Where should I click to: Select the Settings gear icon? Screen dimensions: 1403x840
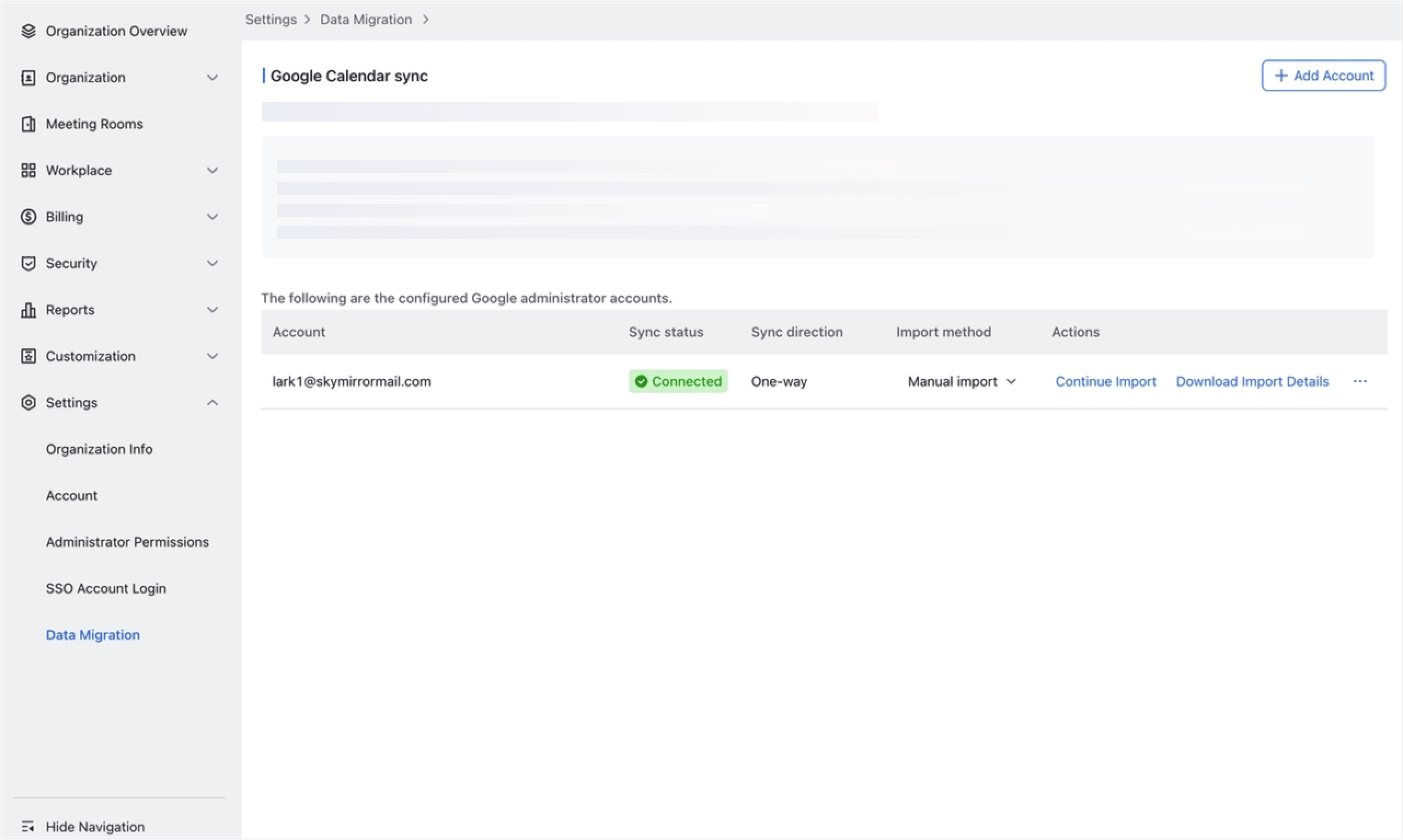tap(28, 402)
